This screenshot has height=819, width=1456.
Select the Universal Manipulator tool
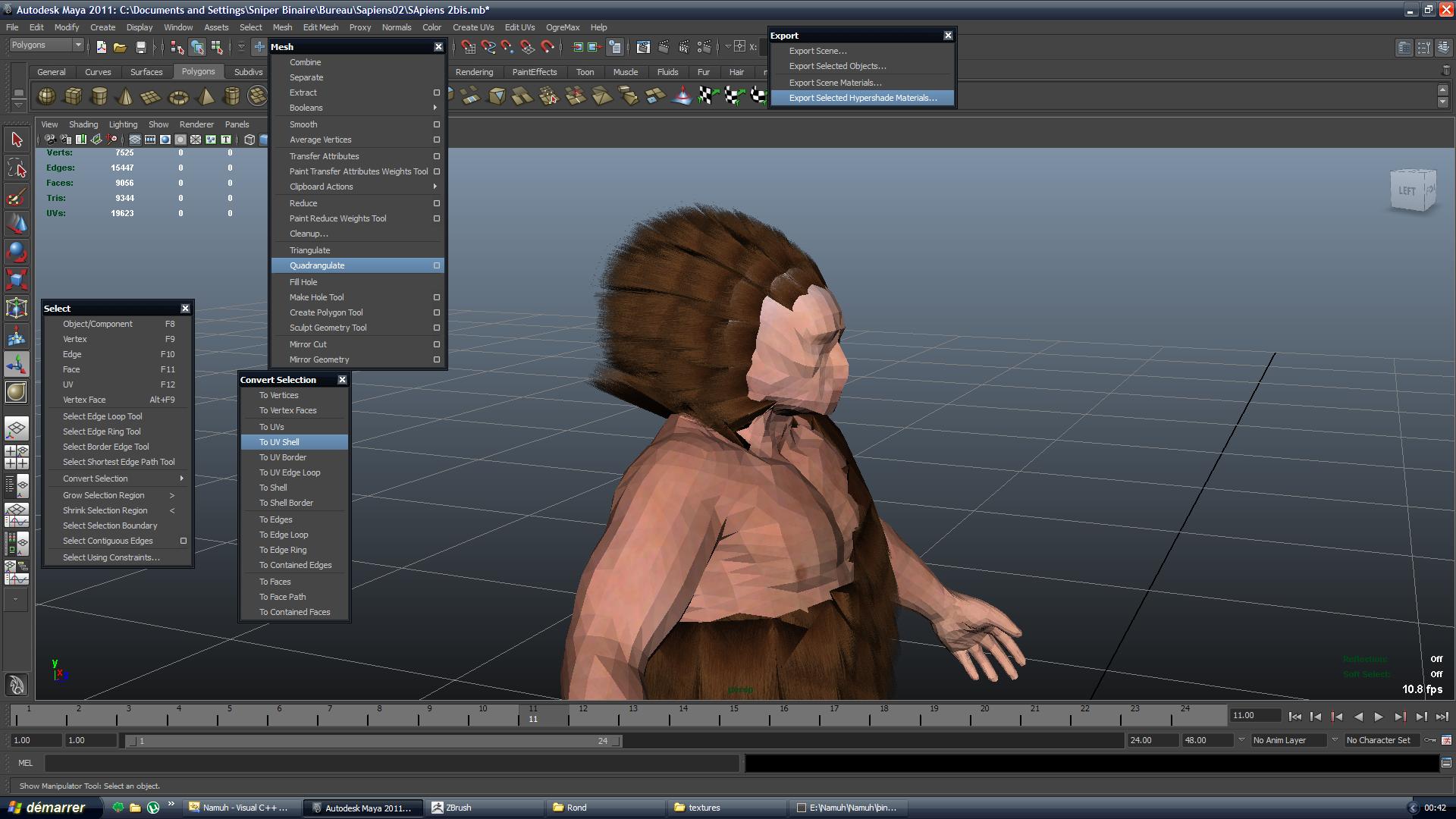coord(17,308)
